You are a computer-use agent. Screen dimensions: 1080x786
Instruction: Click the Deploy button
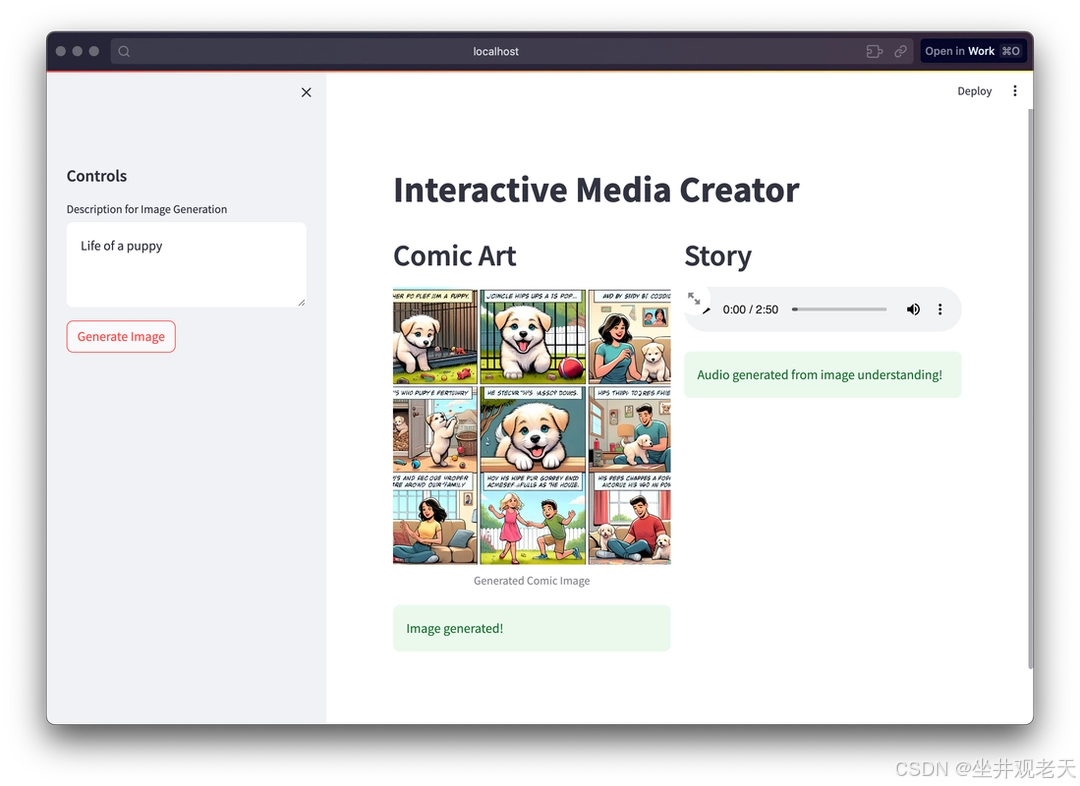pos(974,91)
